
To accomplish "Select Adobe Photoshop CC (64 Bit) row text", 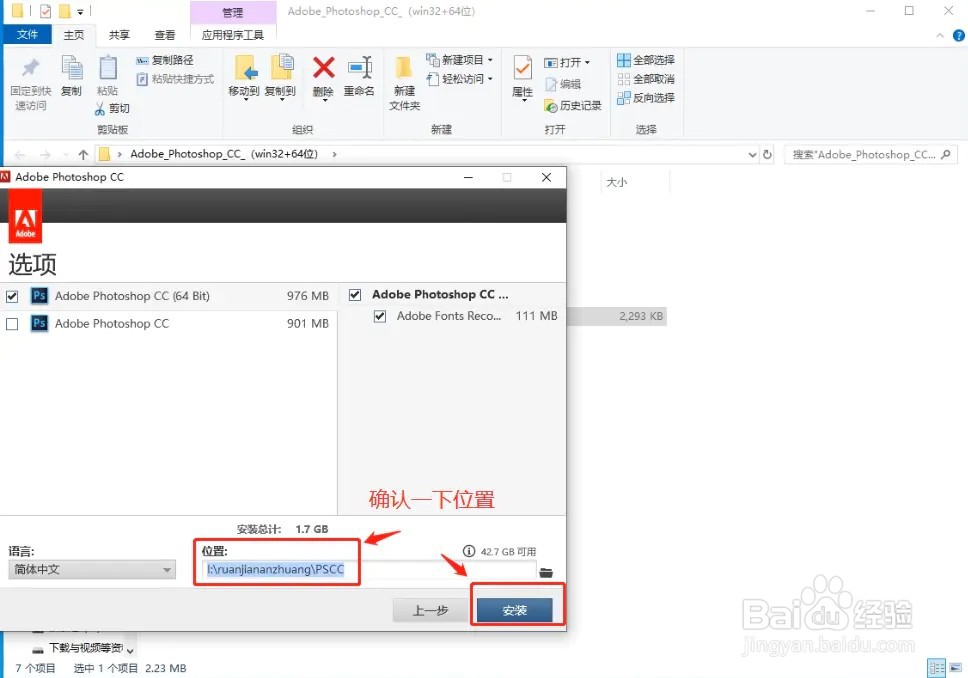I will (x=132, y=296).
